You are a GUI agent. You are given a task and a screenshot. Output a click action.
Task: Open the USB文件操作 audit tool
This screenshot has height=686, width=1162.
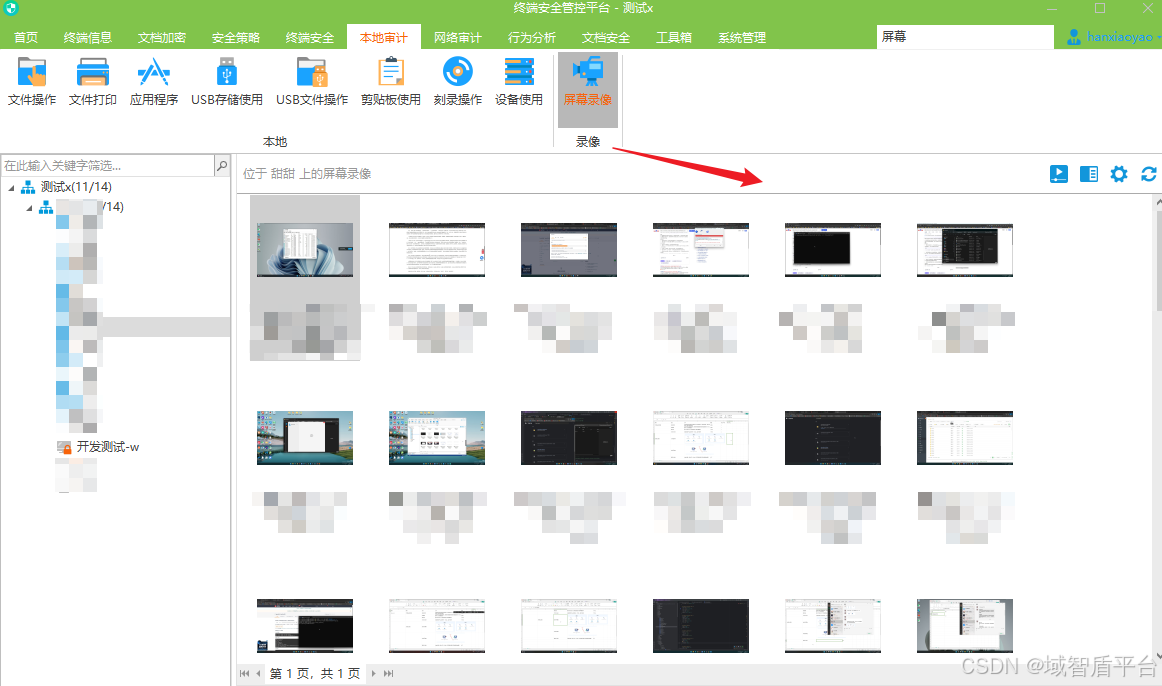312,81
